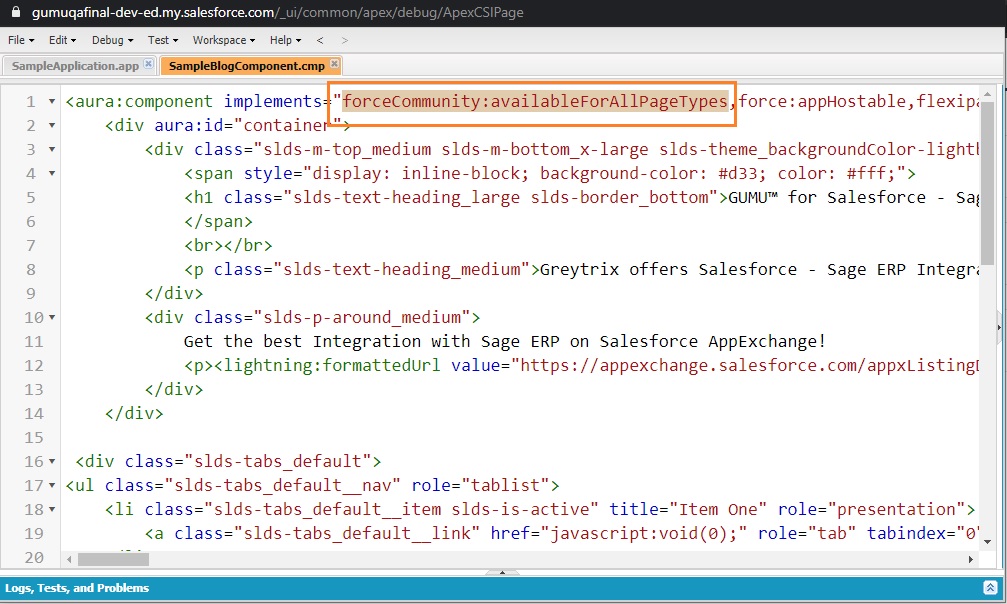
Task: Open the File menu
Action: [21, 40]
